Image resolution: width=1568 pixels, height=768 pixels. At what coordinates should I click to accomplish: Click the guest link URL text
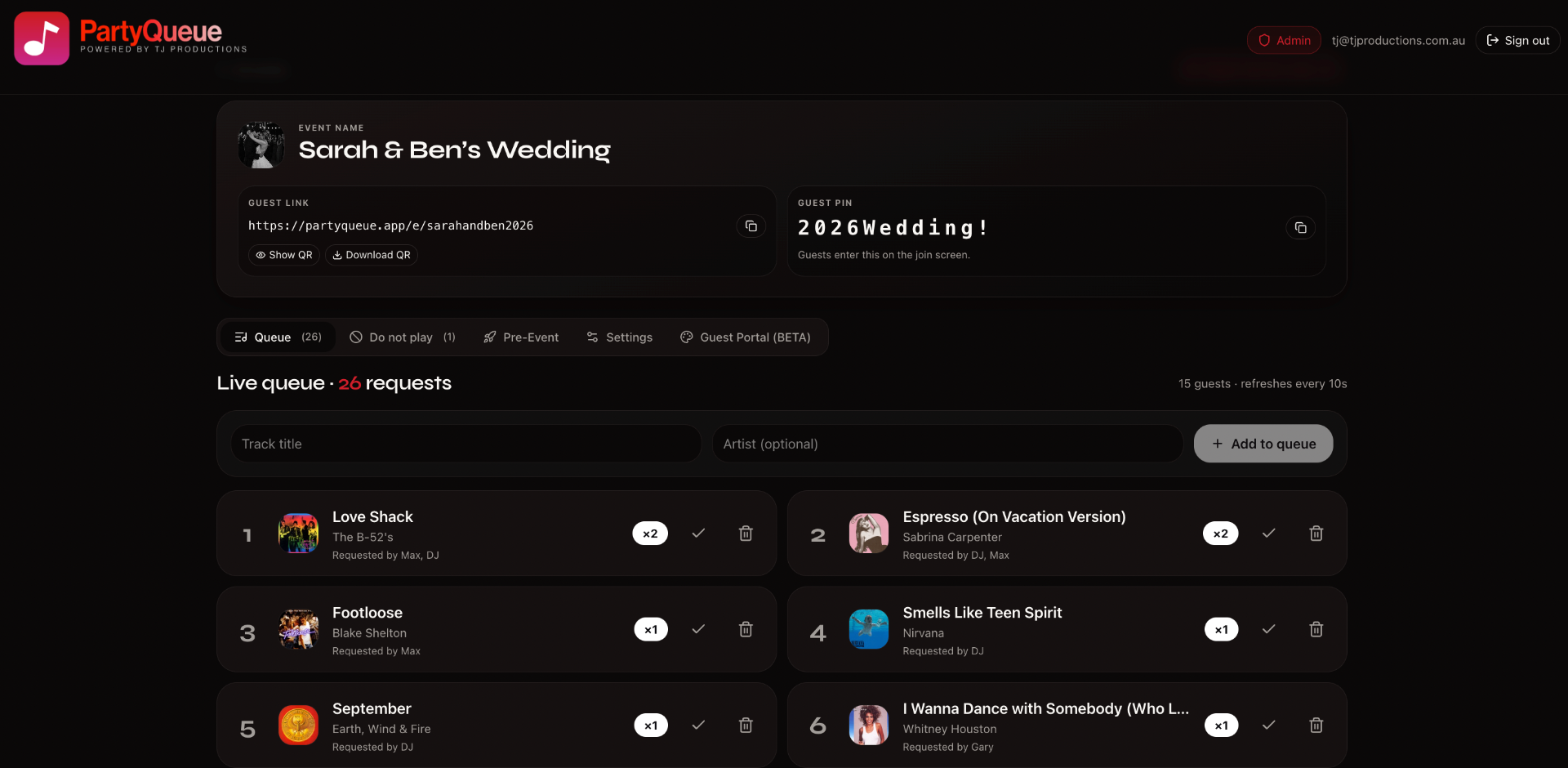point(390,225)
